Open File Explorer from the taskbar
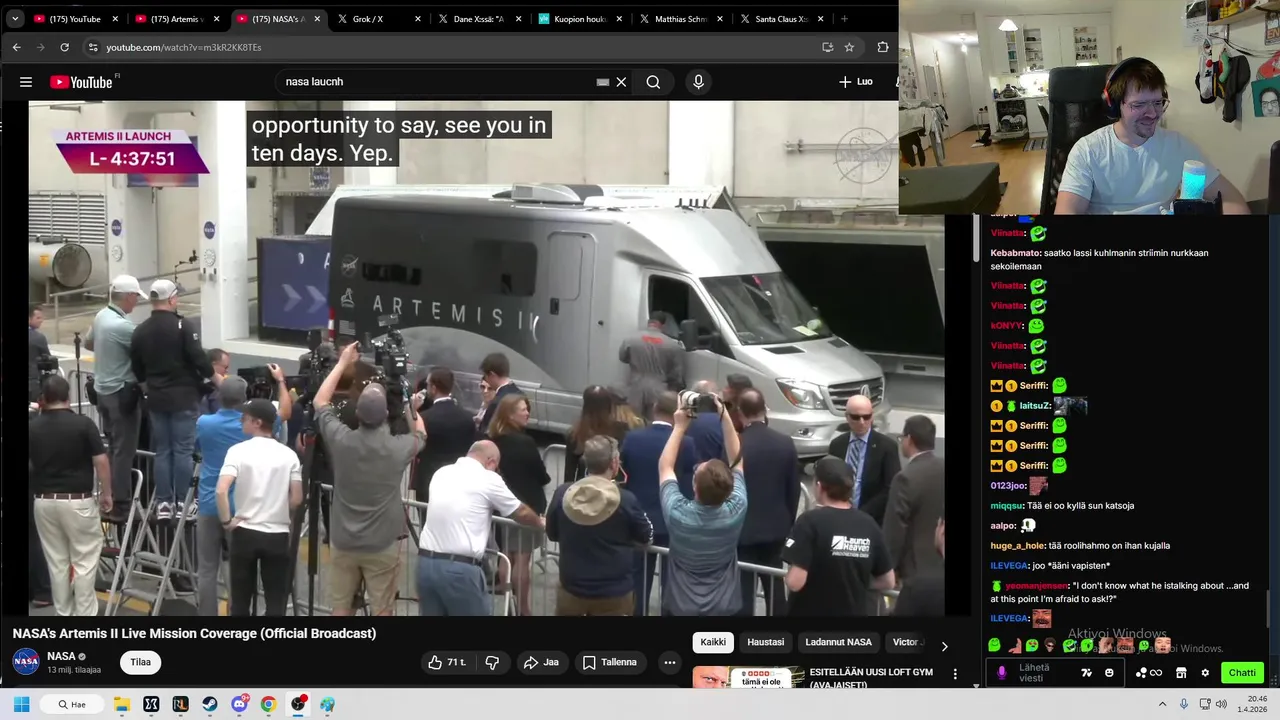1280x720 pixels. point(122,704)
